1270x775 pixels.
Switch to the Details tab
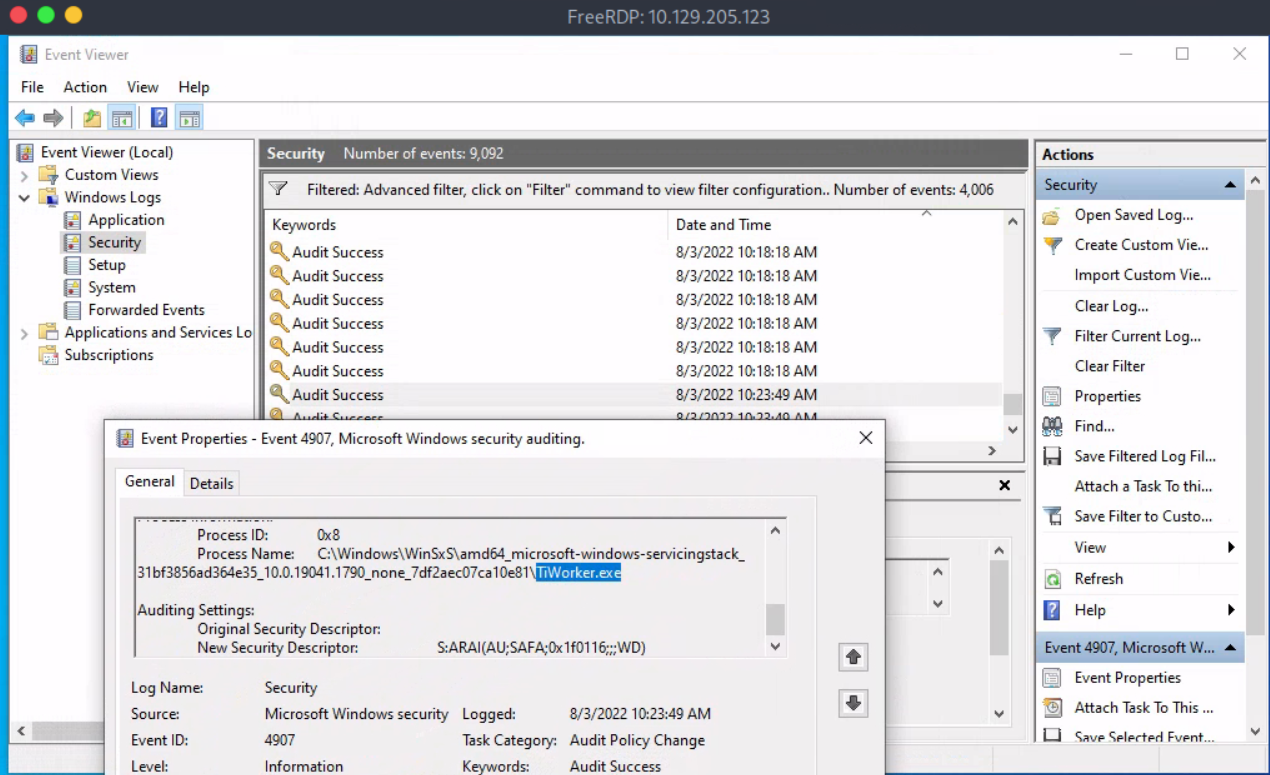click(211, 483)
